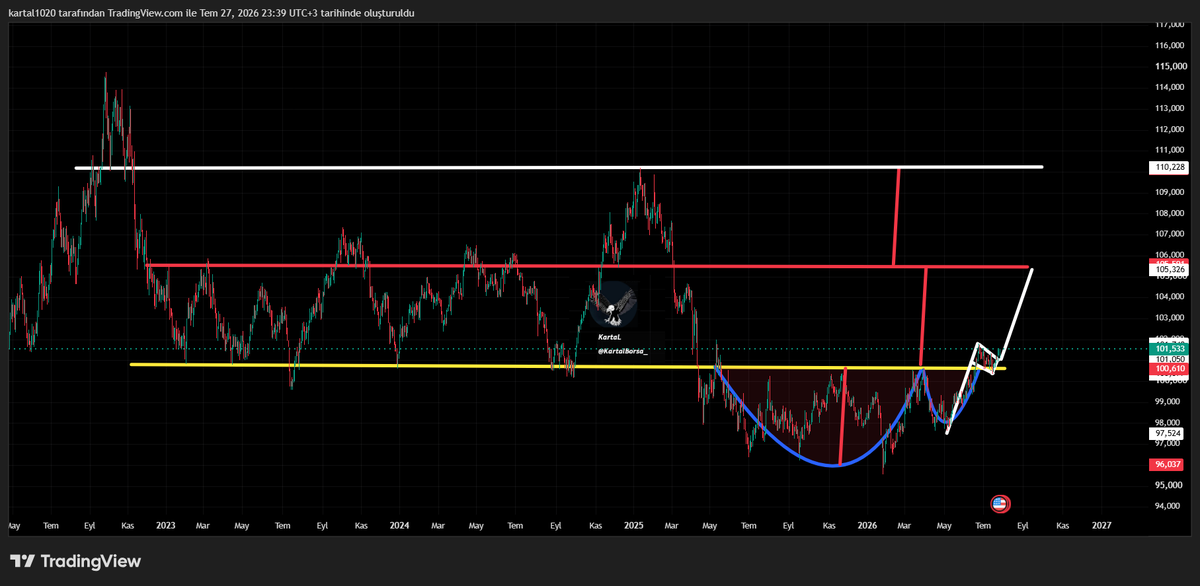This screenshot has height=586, width=1200.
Task: Click the 2024 year label on time axis
Action: [399, 524]
